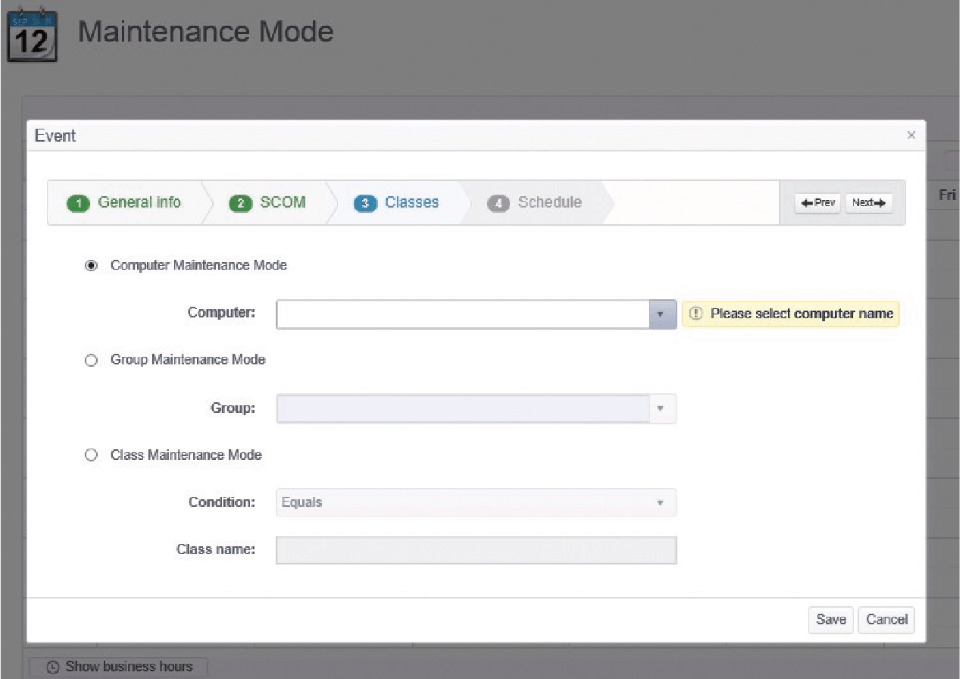Expand the Group dropdown list

[x=662, y=408]
